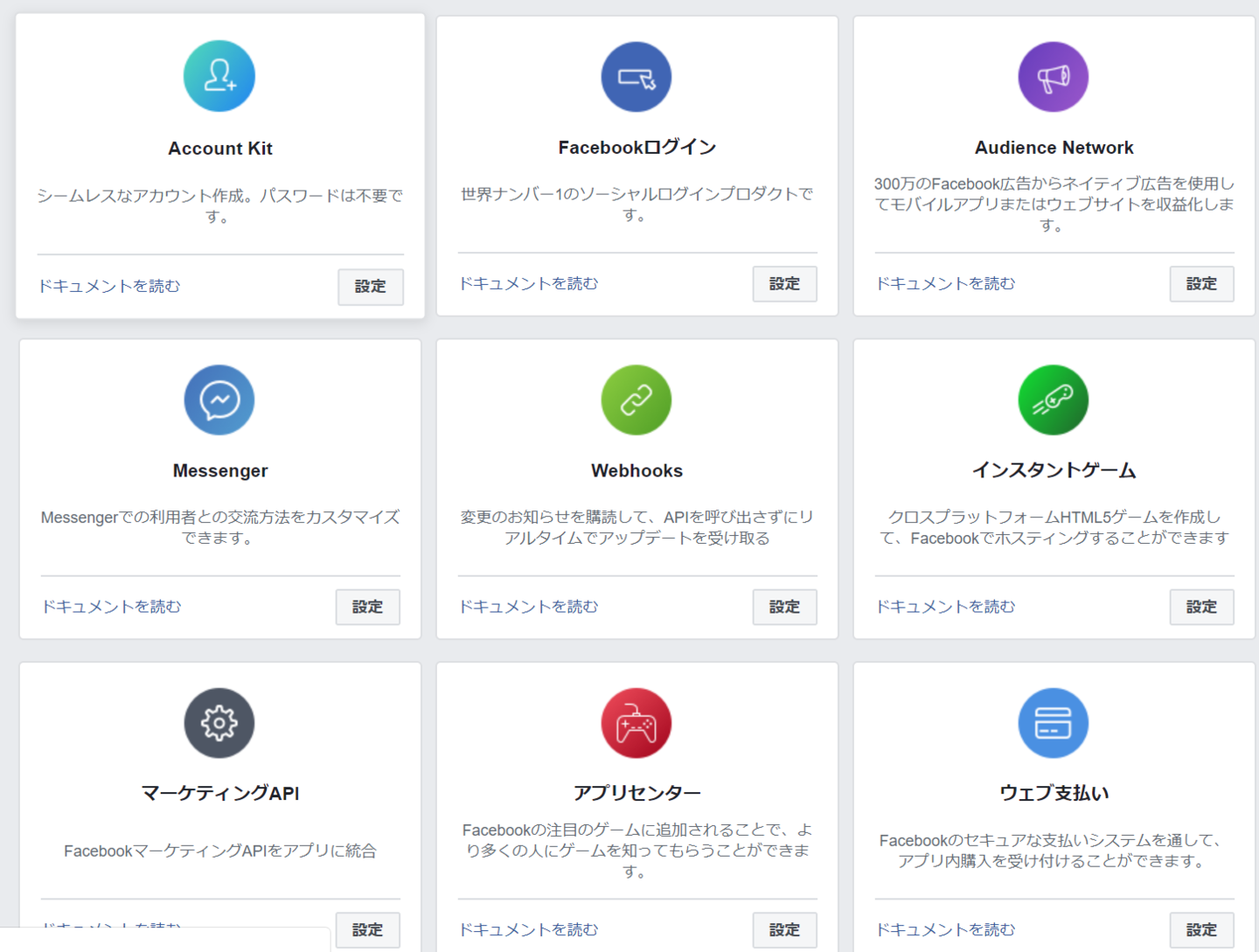
Task: Open the 設定 button for Audience Network
Action: click(1202, 284)
